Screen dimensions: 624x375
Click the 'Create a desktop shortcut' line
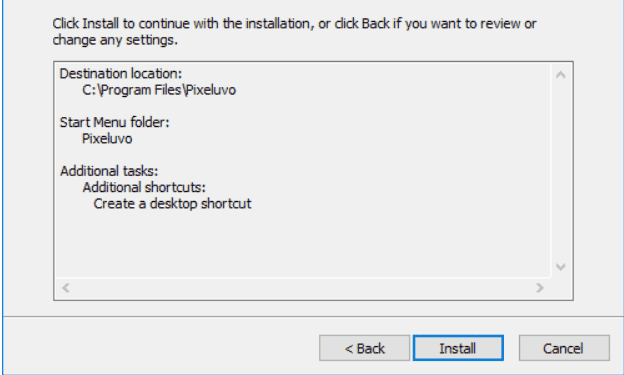(172, 204)
